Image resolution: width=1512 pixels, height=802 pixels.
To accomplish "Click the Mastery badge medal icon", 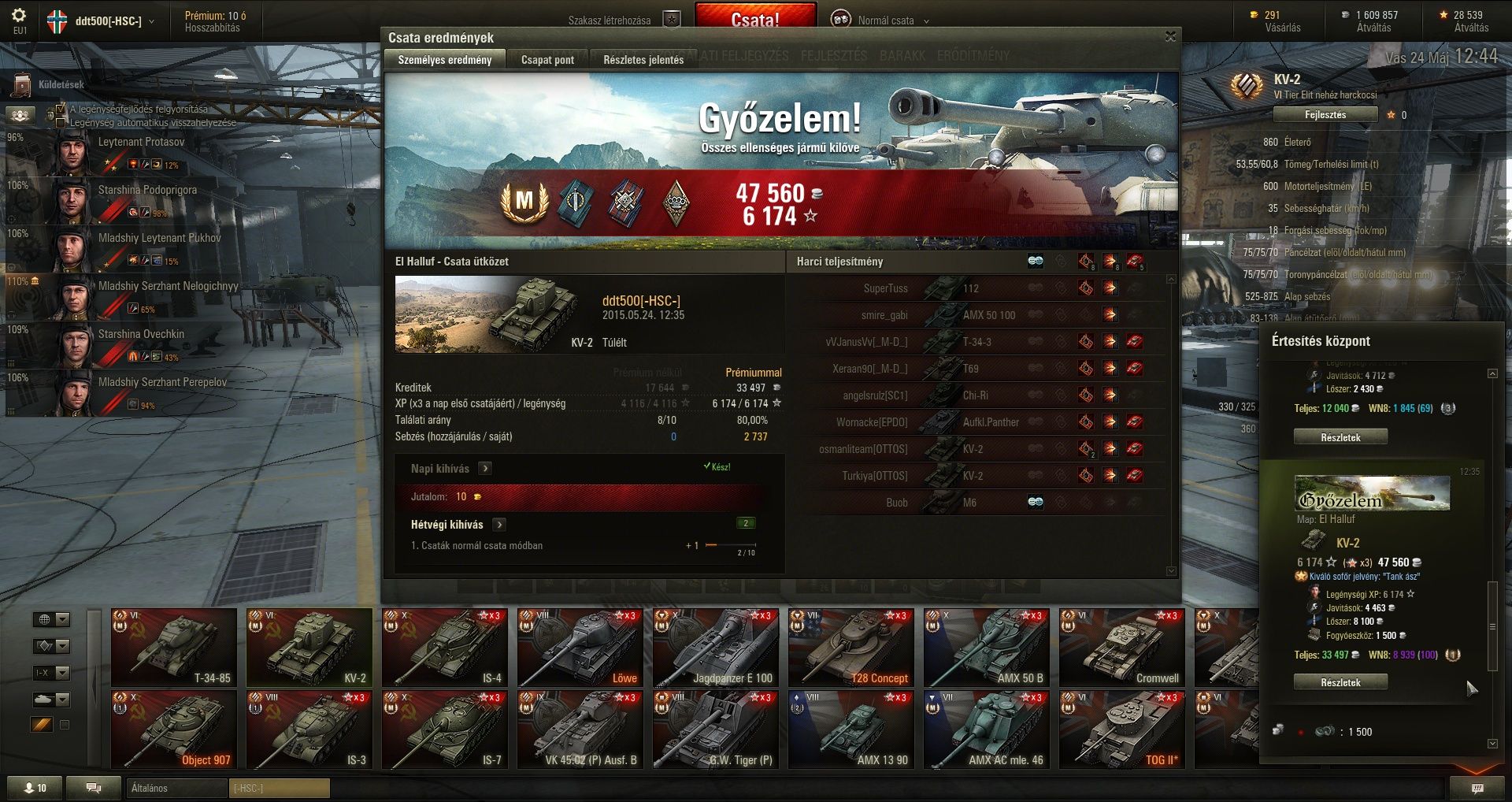I will [524, 202].
